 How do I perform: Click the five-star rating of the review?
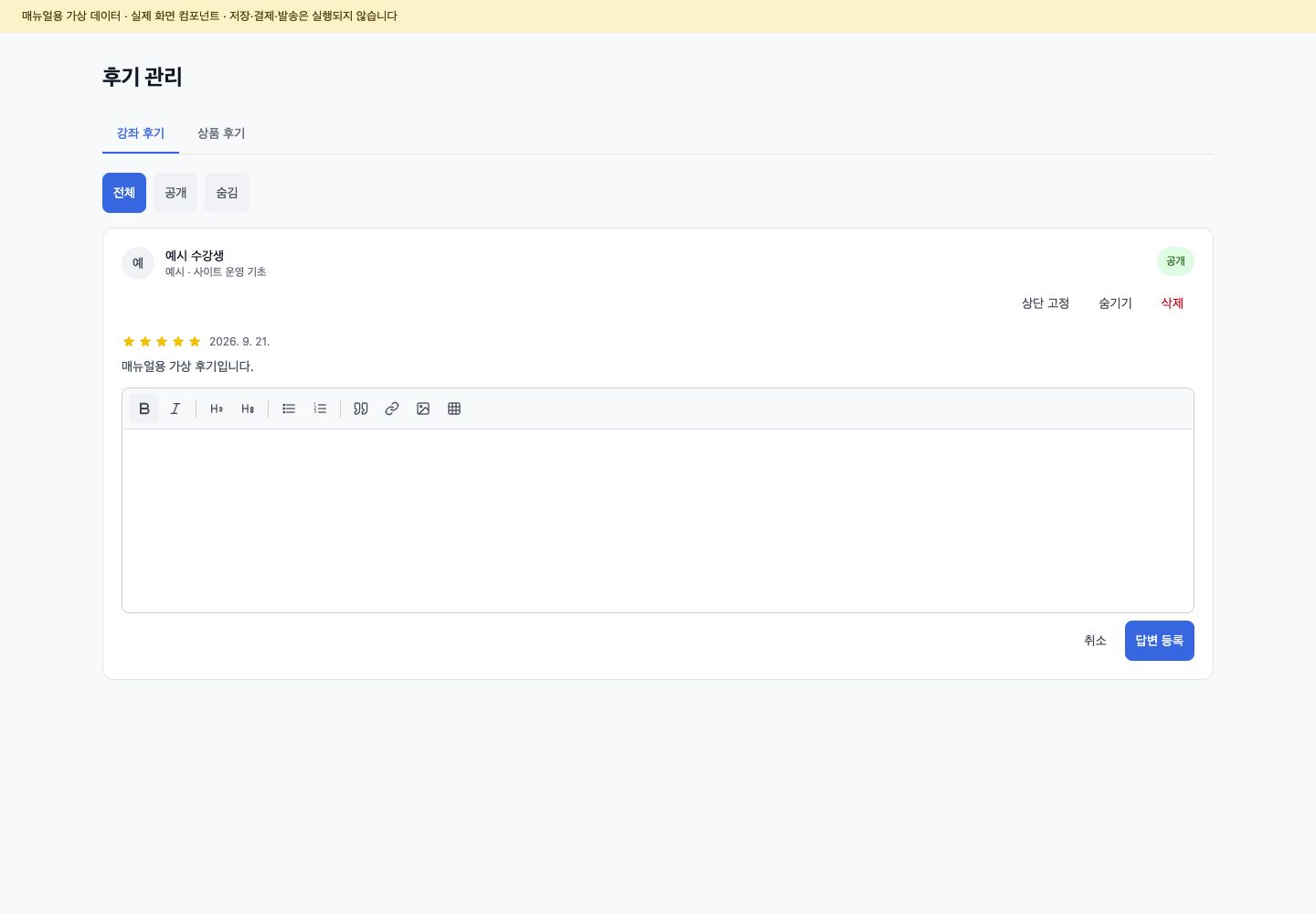click(162, 342)
